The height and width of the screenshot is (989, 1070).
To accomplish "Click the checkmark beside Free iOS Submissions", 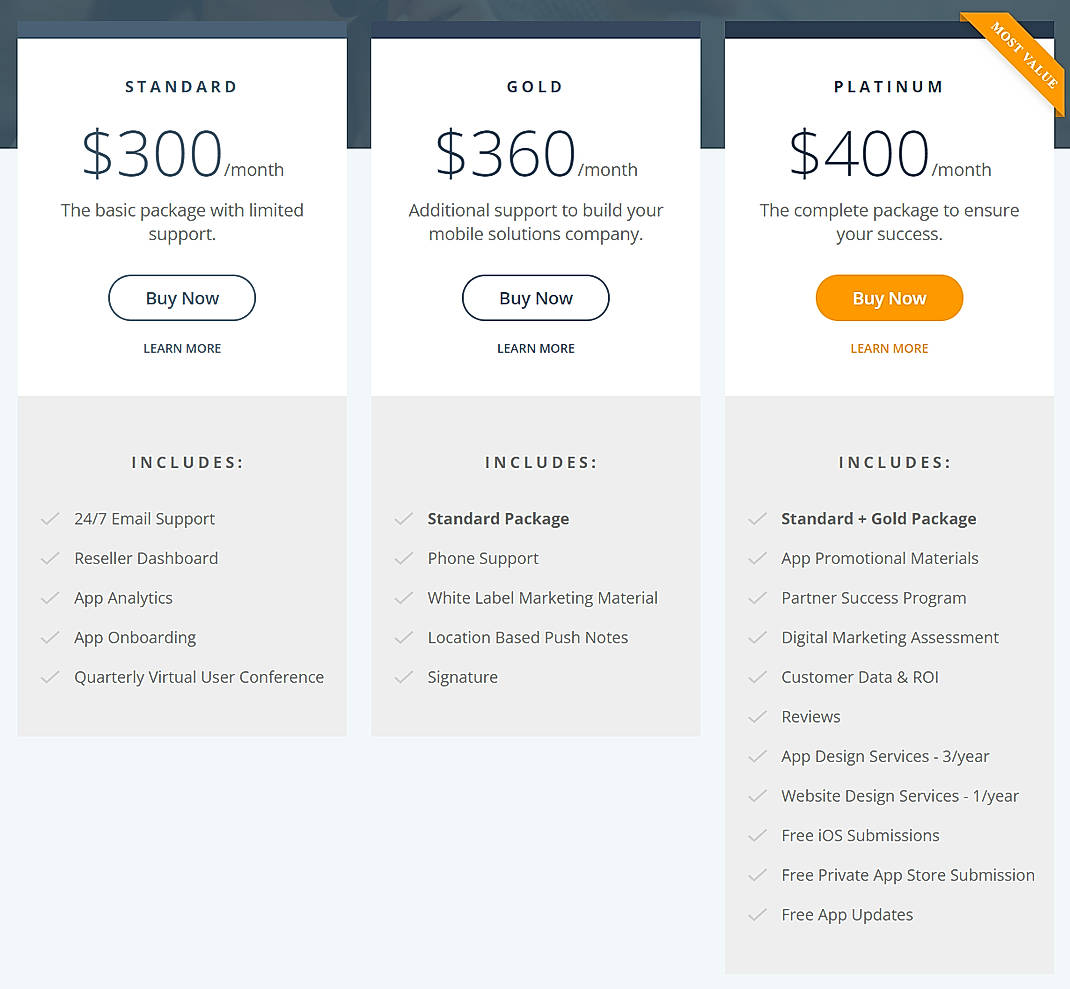I will tap(758, 835).
